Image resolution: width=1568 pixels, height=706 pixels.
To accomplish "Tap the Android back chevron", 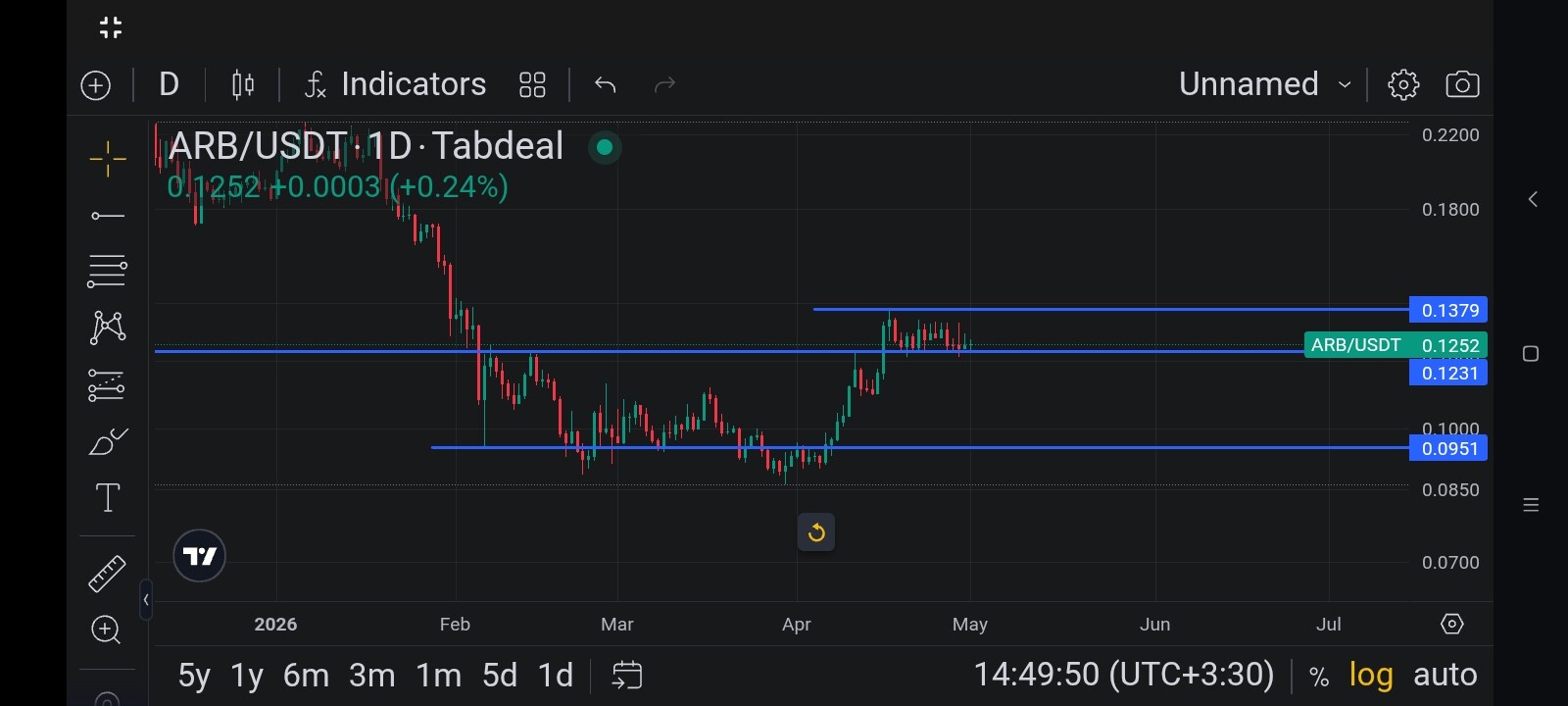I will (1533, 199).
